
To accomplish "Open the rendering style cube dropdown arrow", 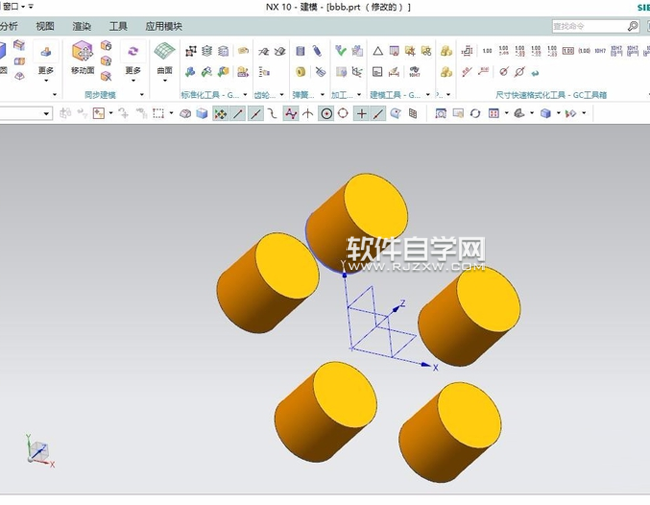I will coord(558,113).
